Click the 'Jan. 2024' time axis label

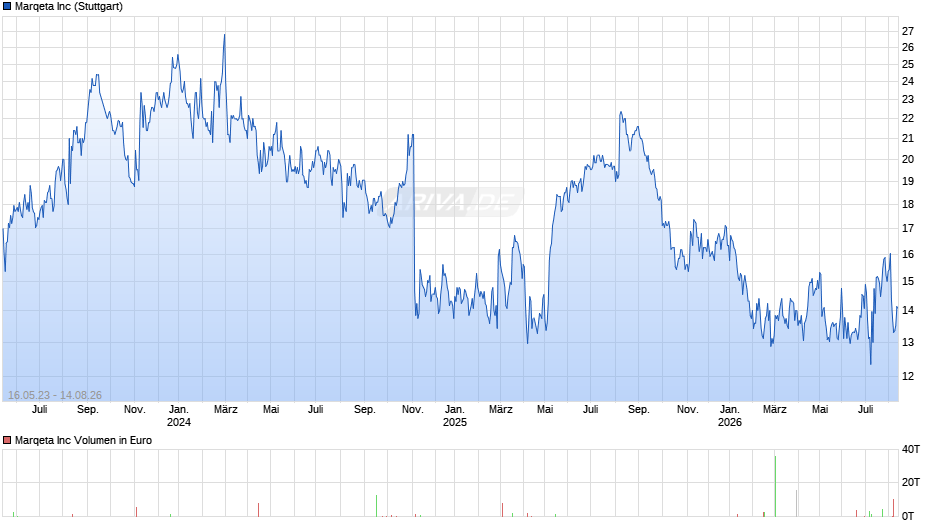coord(179,416)
